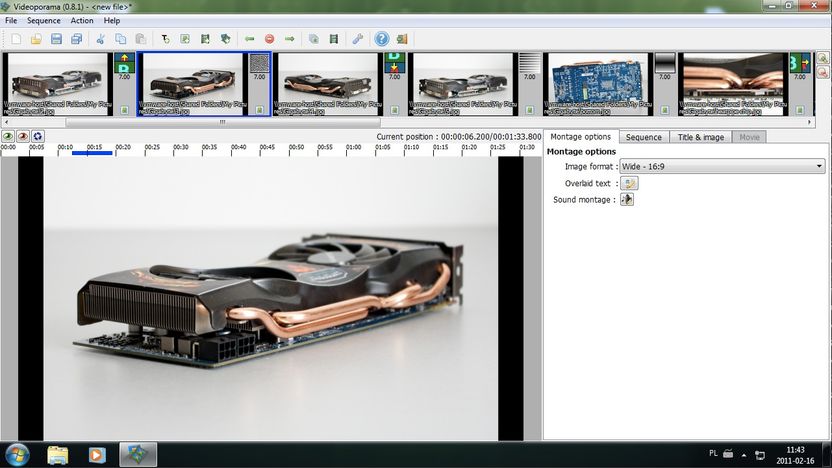
Task: Open a project with the folder icon
Action: 36,39
